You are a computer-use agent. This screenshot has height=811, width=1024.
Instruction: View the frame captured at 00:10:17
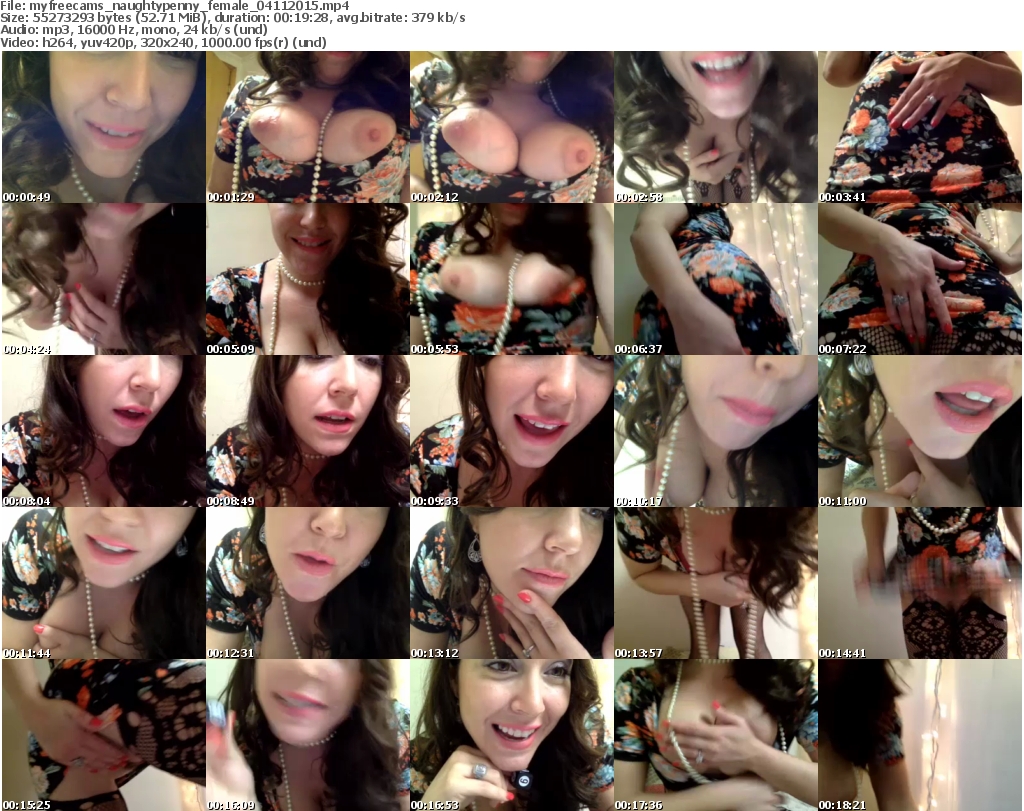[x=715, y=431]
